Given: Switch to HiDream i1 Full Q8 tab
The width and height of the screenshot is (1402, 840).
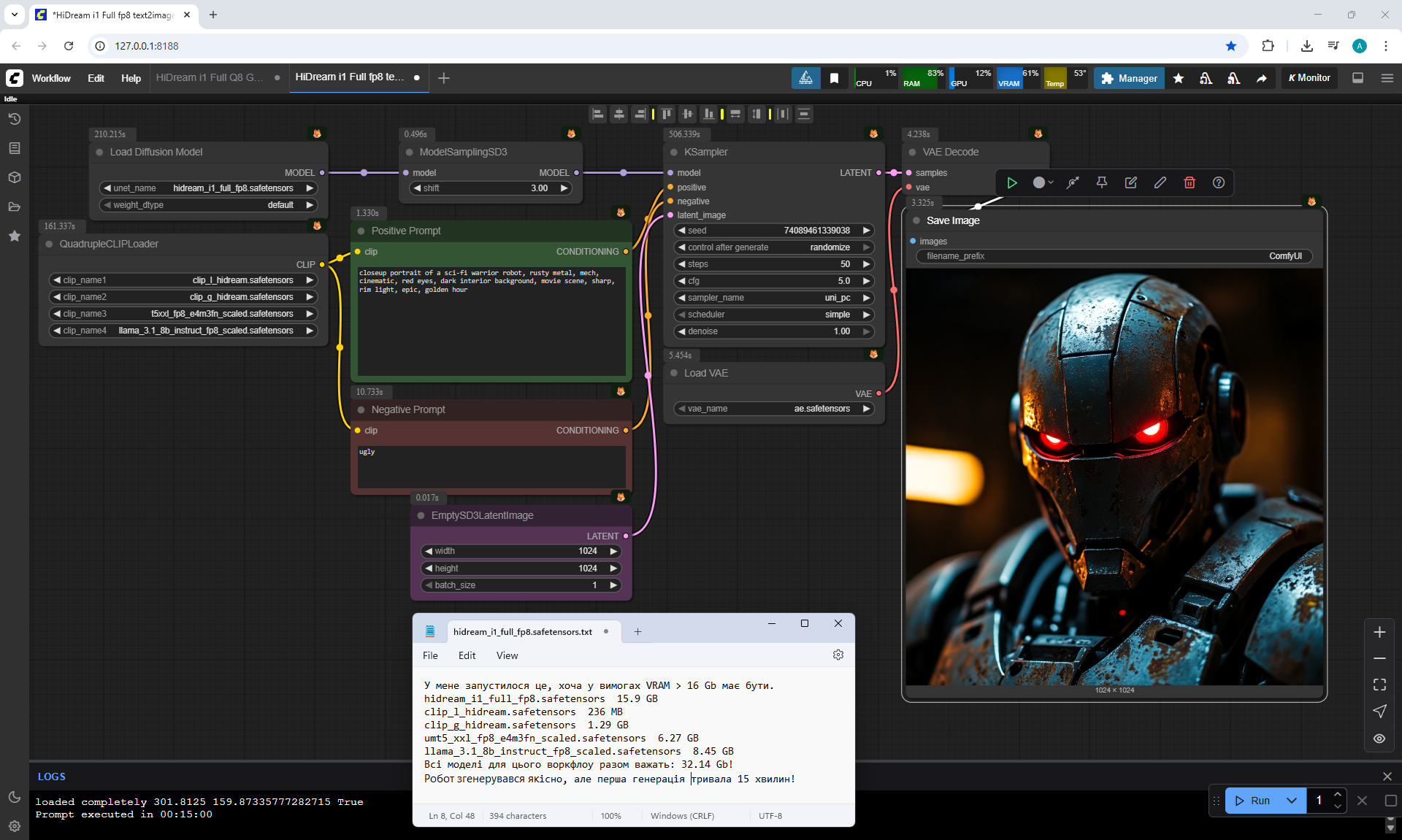Looking at the screenshot, I should 210,77.
